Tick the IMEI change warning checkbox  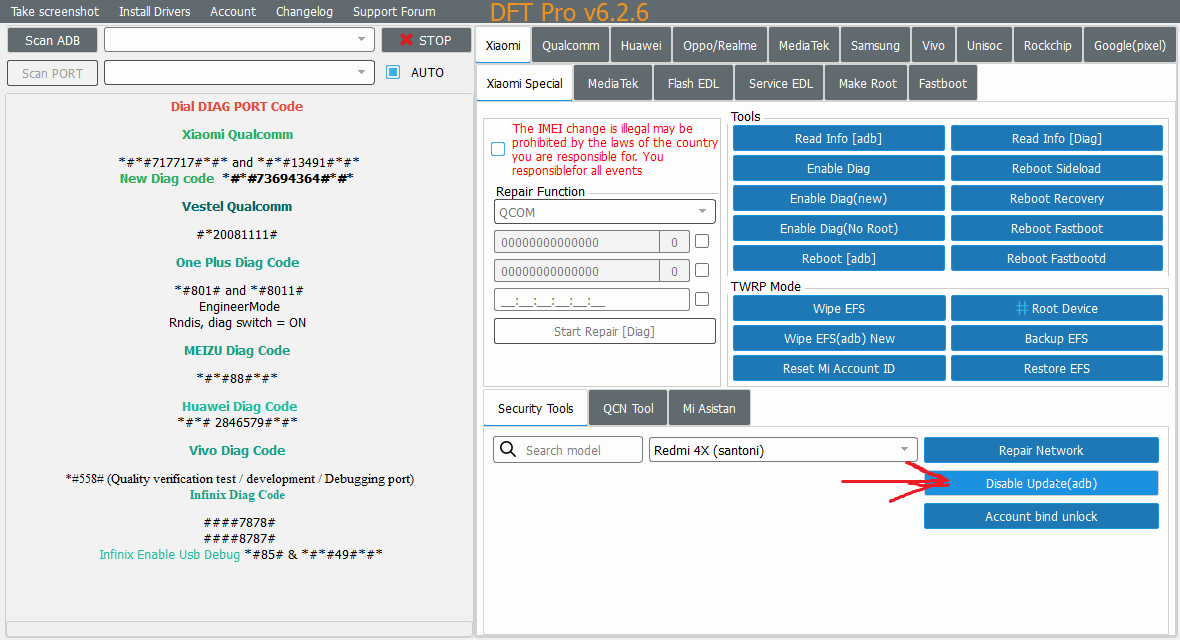coord(498,149)
